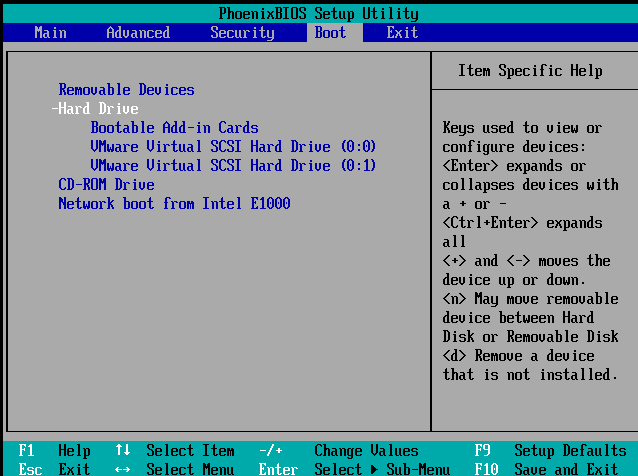Collapse the Hard Drive group minus sign
Image resolution: width=638 pixels, height=476 pixels.
54,109
